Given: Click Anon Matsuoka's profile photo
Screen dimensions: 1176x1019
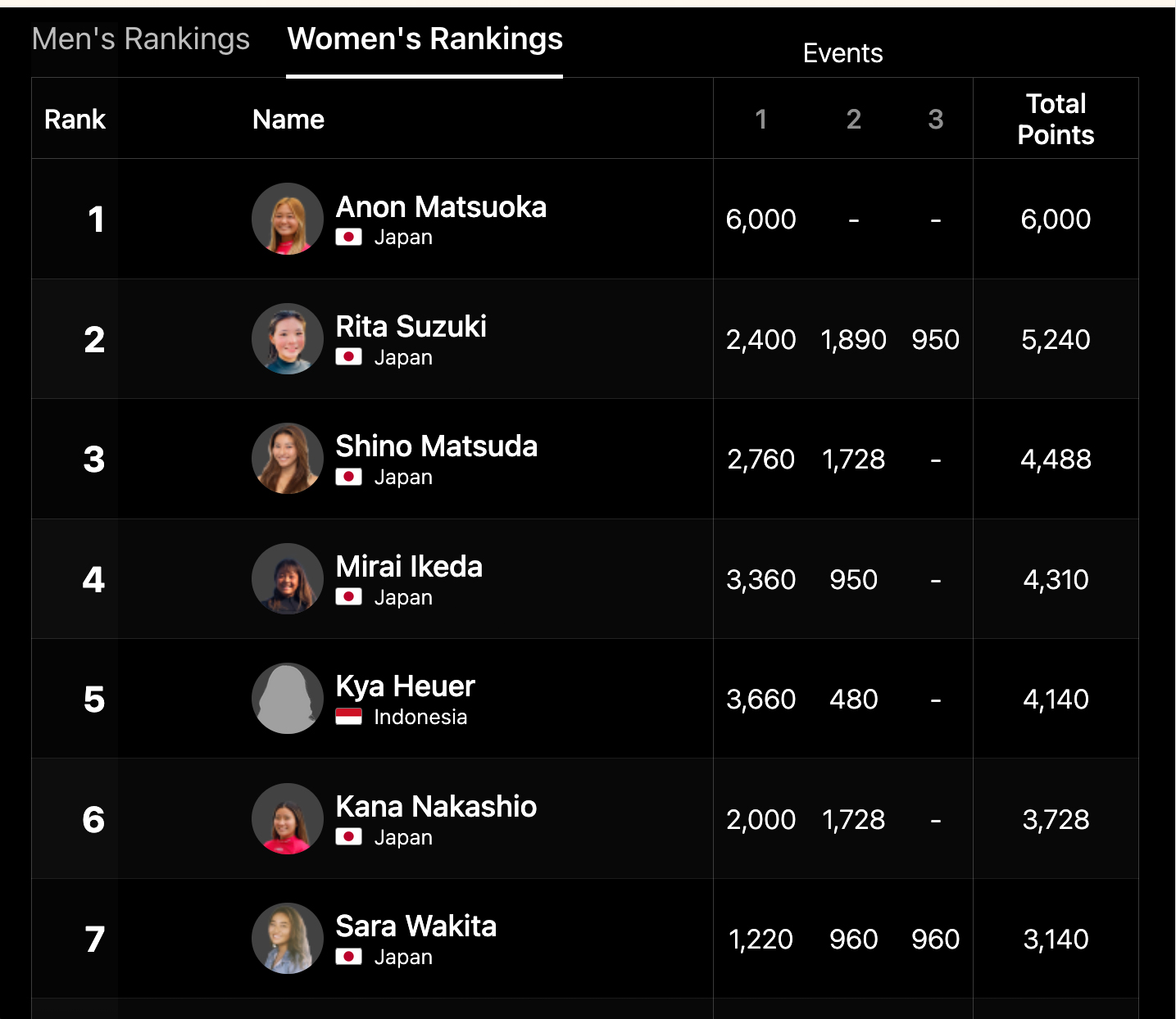Looking at the screenshot, I should [288, 219].
